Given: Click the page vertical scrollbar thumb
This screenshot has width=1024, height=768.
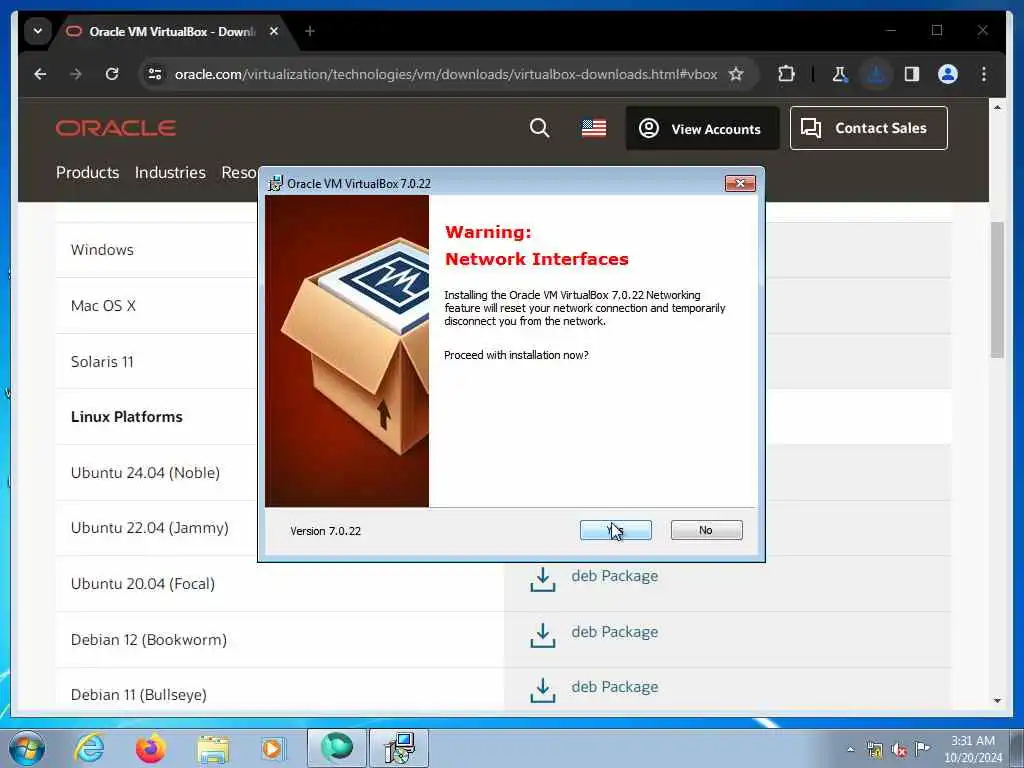Looking at the screenshot, I should point(997,290).
